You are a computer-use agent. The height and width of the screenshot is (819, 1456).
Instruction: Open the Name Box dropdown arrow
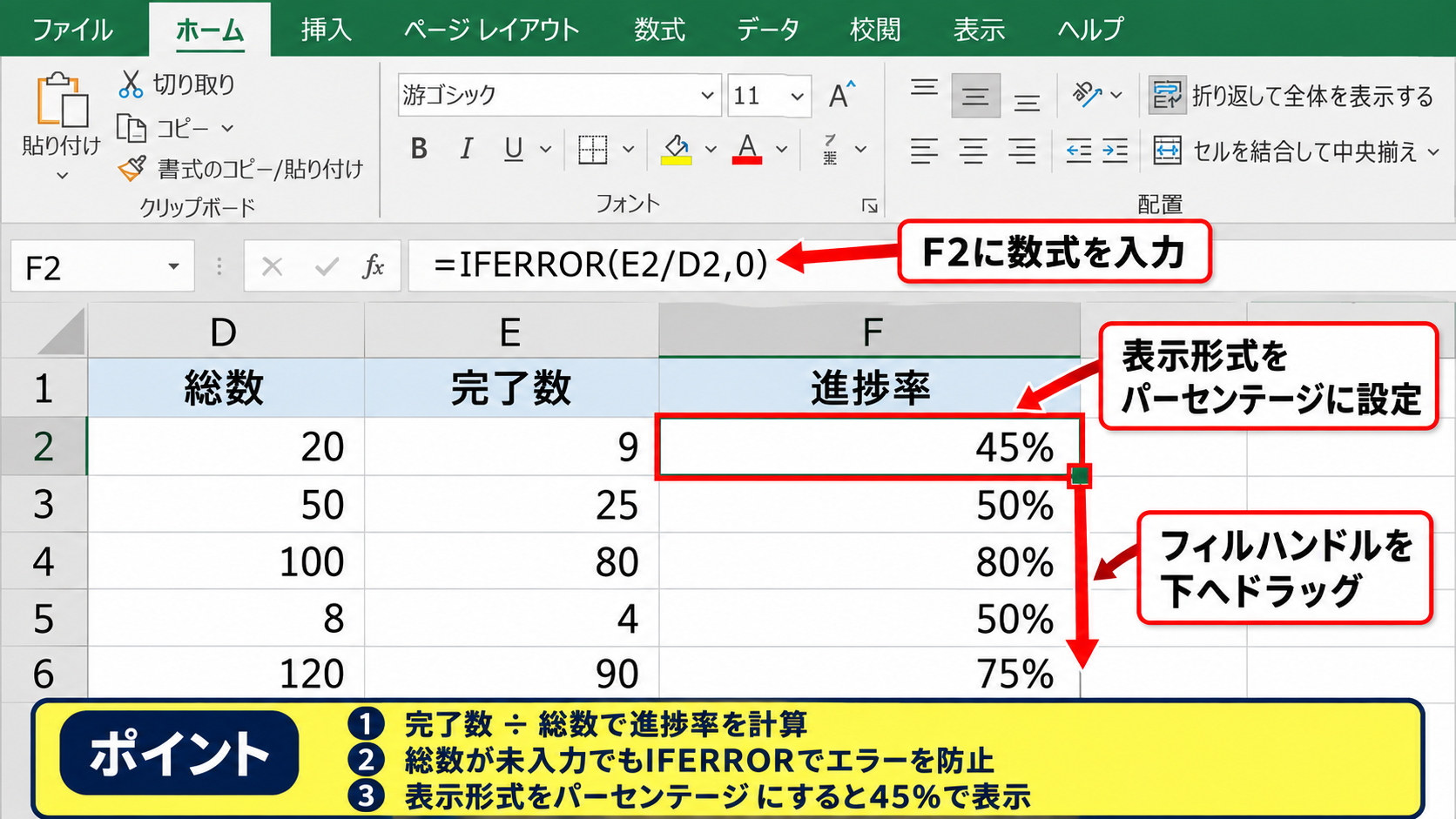tap(173, 266)
